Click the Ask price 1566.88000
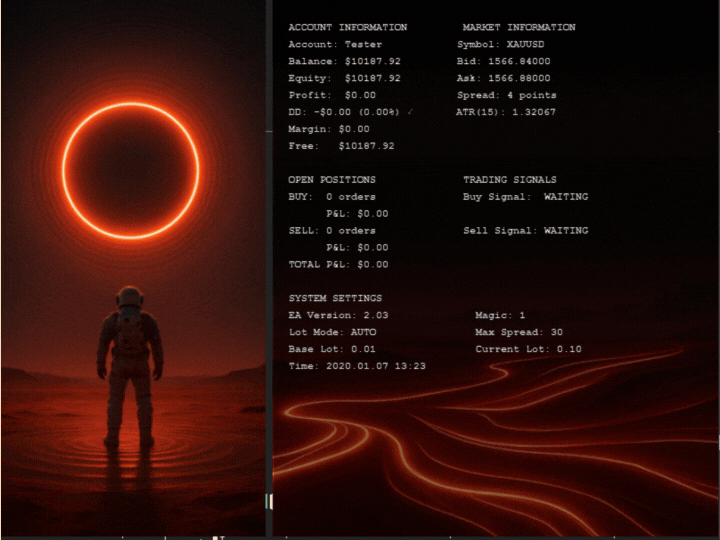 click(518, 78)
